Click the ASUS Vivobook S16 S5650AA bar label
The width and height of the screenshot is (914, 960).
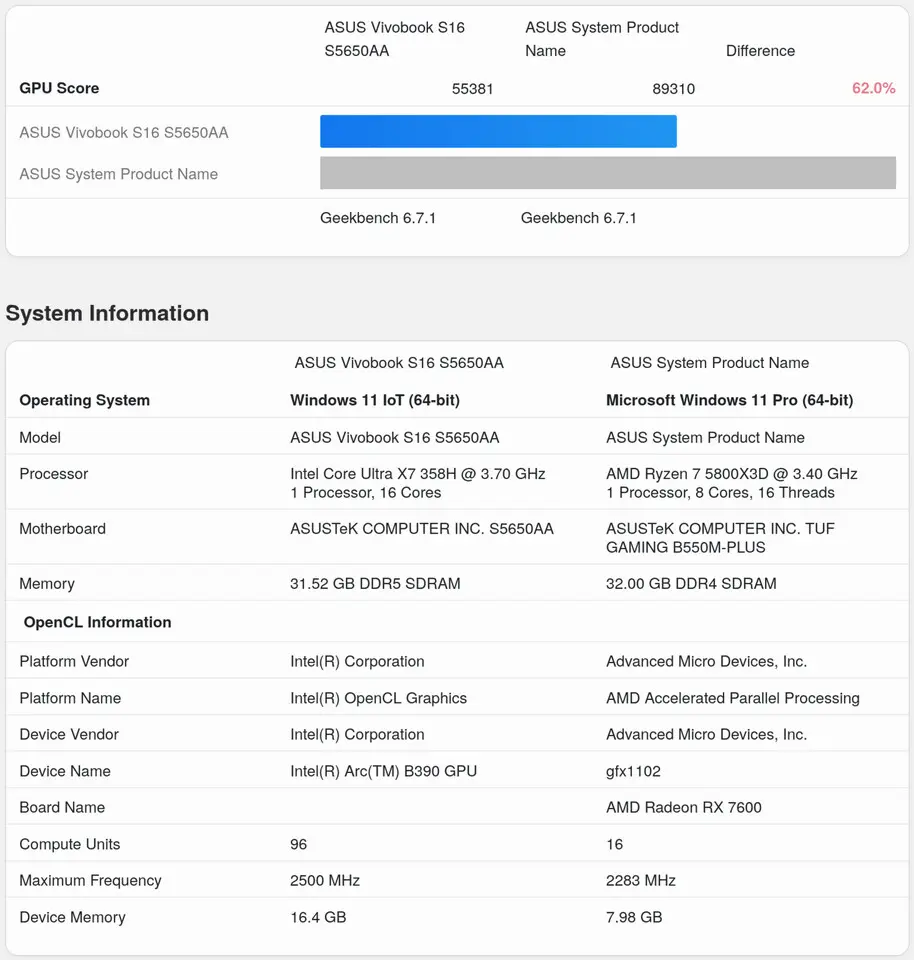(x=124, y=133)
